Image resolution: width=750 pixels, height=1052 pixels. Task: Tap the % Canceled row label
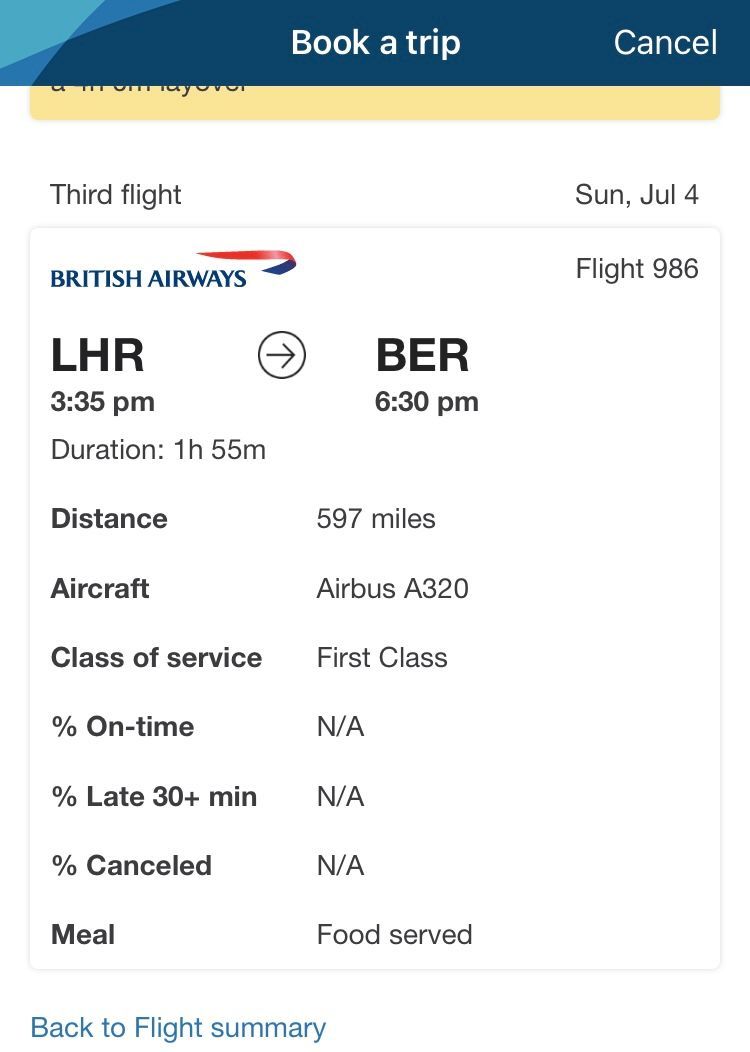[x=131, y=865]
